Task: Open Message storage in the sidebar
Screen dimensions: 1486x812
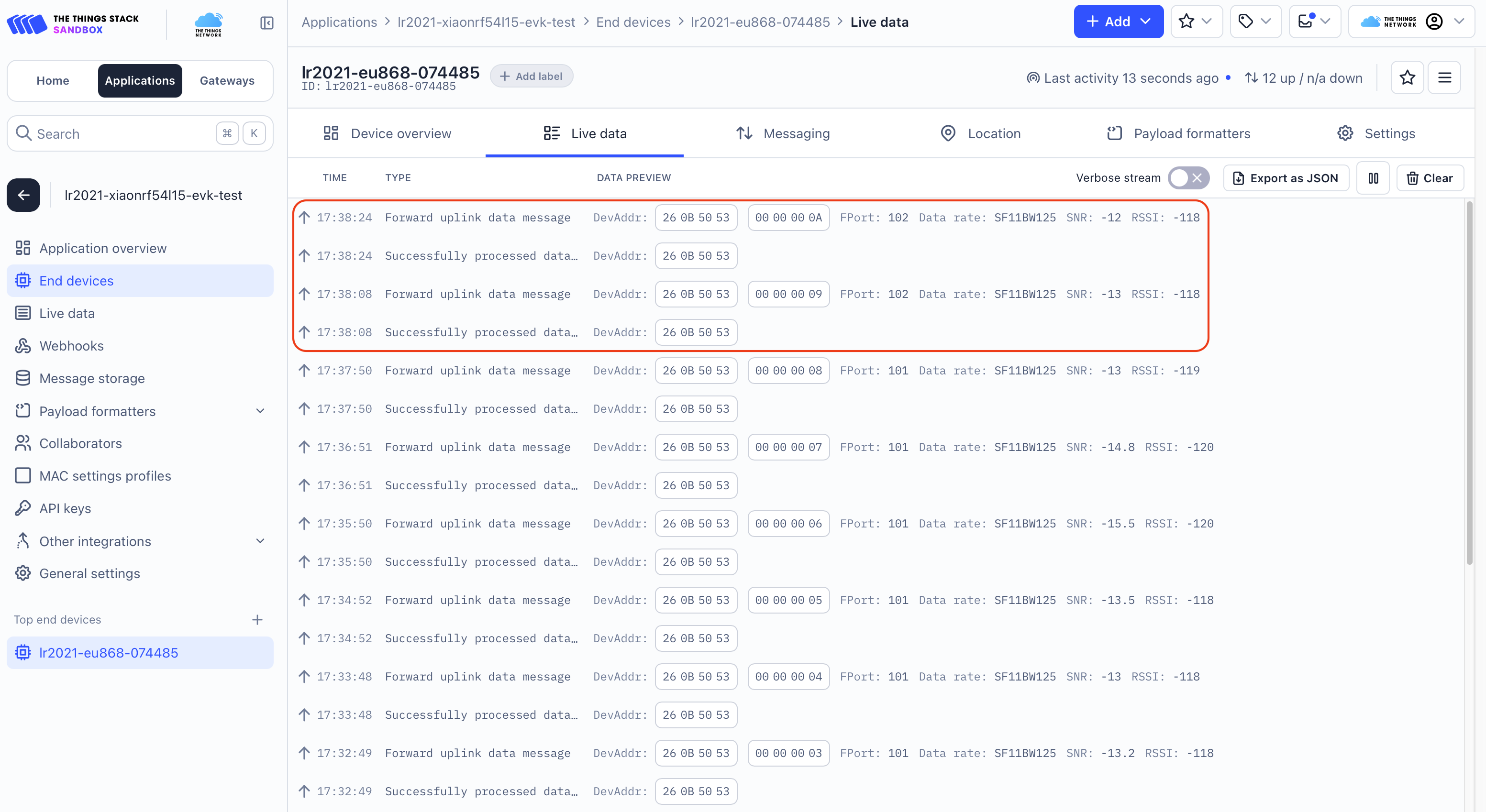Action: [x=92, y=378]
